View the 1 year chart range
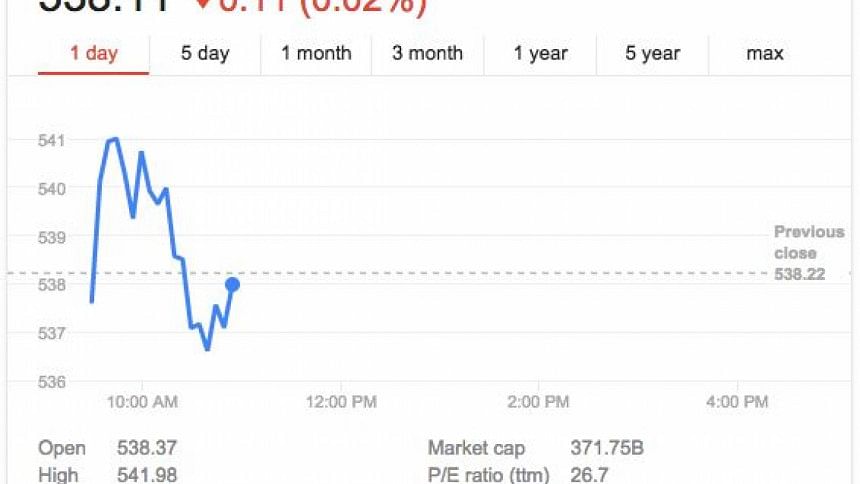The width and height of the screenshot is (860, 484). pos(540,54)
